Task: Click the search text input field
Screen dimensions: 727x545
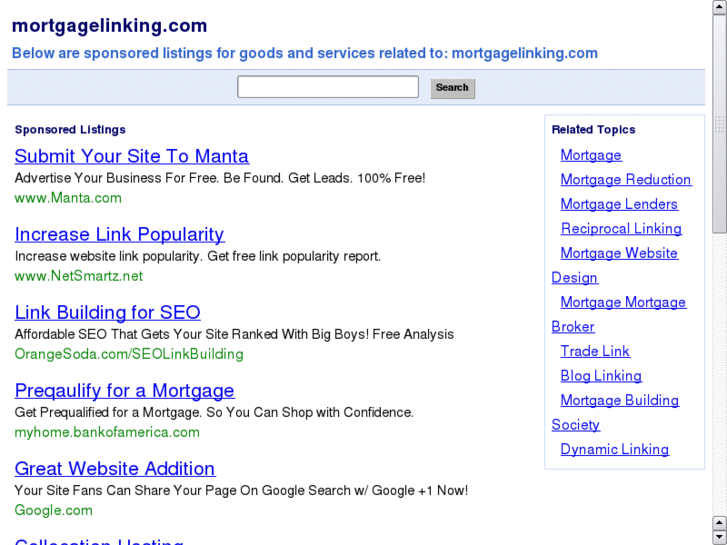Action: (328, 87)
